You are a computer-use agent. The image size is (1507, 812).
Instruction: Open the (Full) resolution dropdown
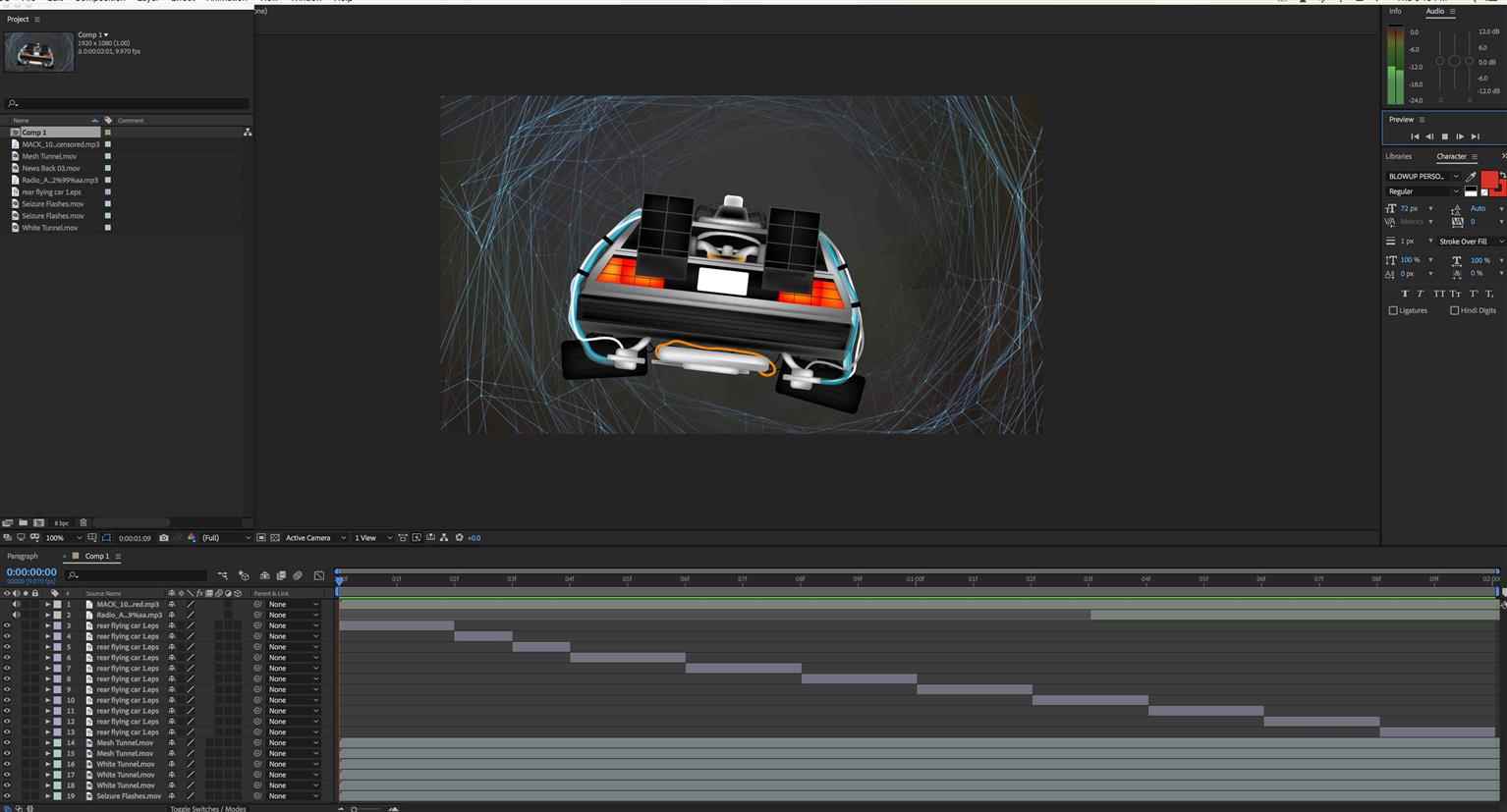click(x=227, y=538)
